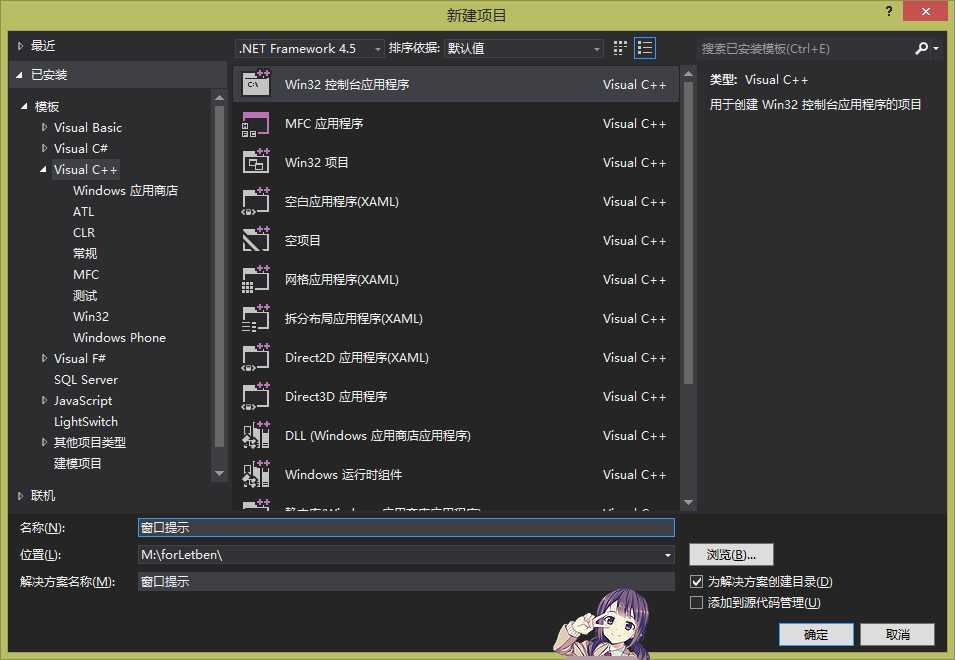Select the Win32 项目 template icon

256,163
